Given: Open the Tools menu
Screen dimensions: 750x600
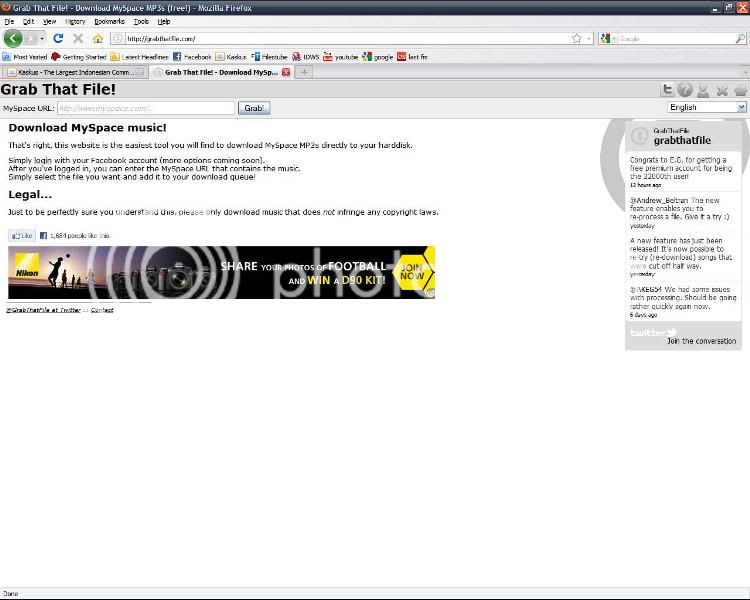Looking at the screenshot, I should (x=141, y=22).
